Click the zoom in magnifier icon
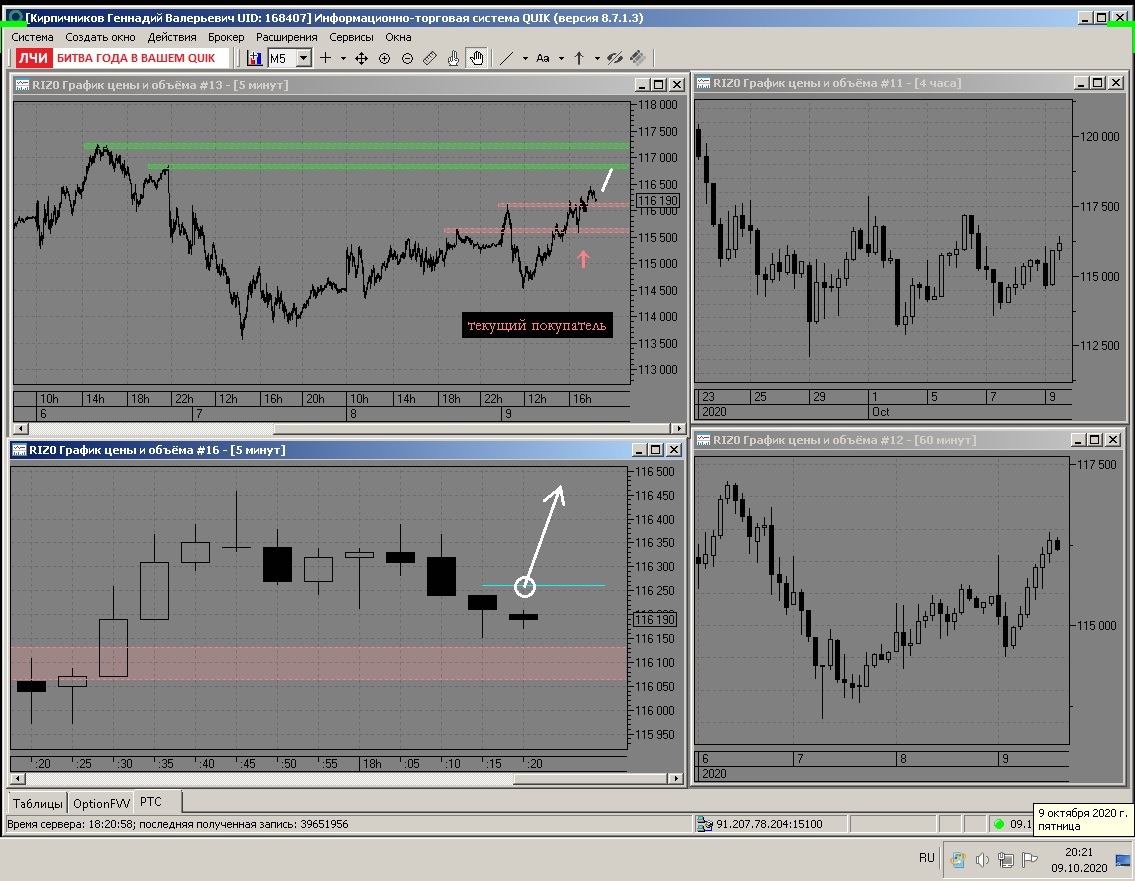 point(384,59)
